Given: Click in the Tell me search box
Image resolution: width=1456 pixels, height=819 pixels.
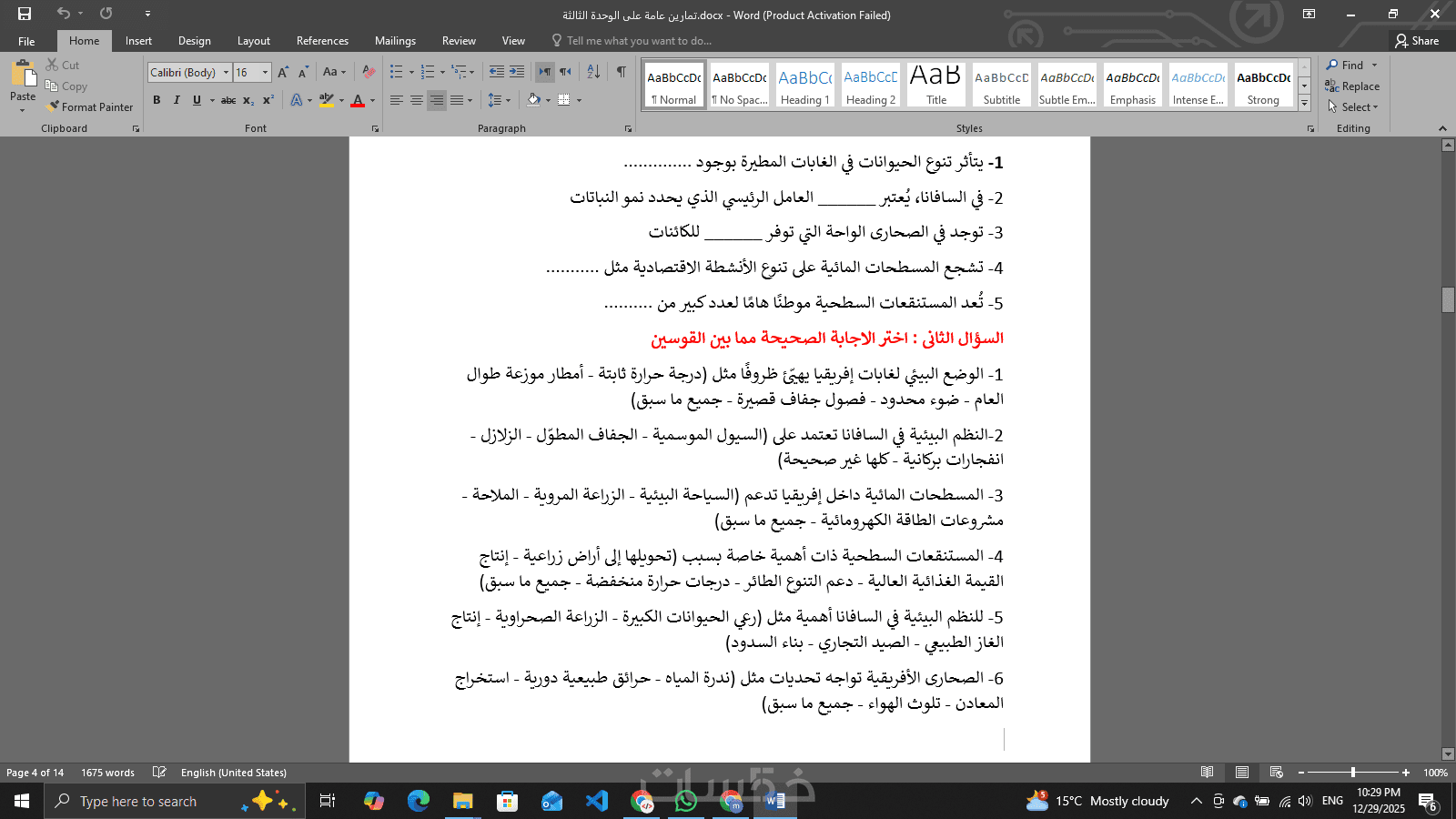Looking at the screenshot, I should click(632, 41).
